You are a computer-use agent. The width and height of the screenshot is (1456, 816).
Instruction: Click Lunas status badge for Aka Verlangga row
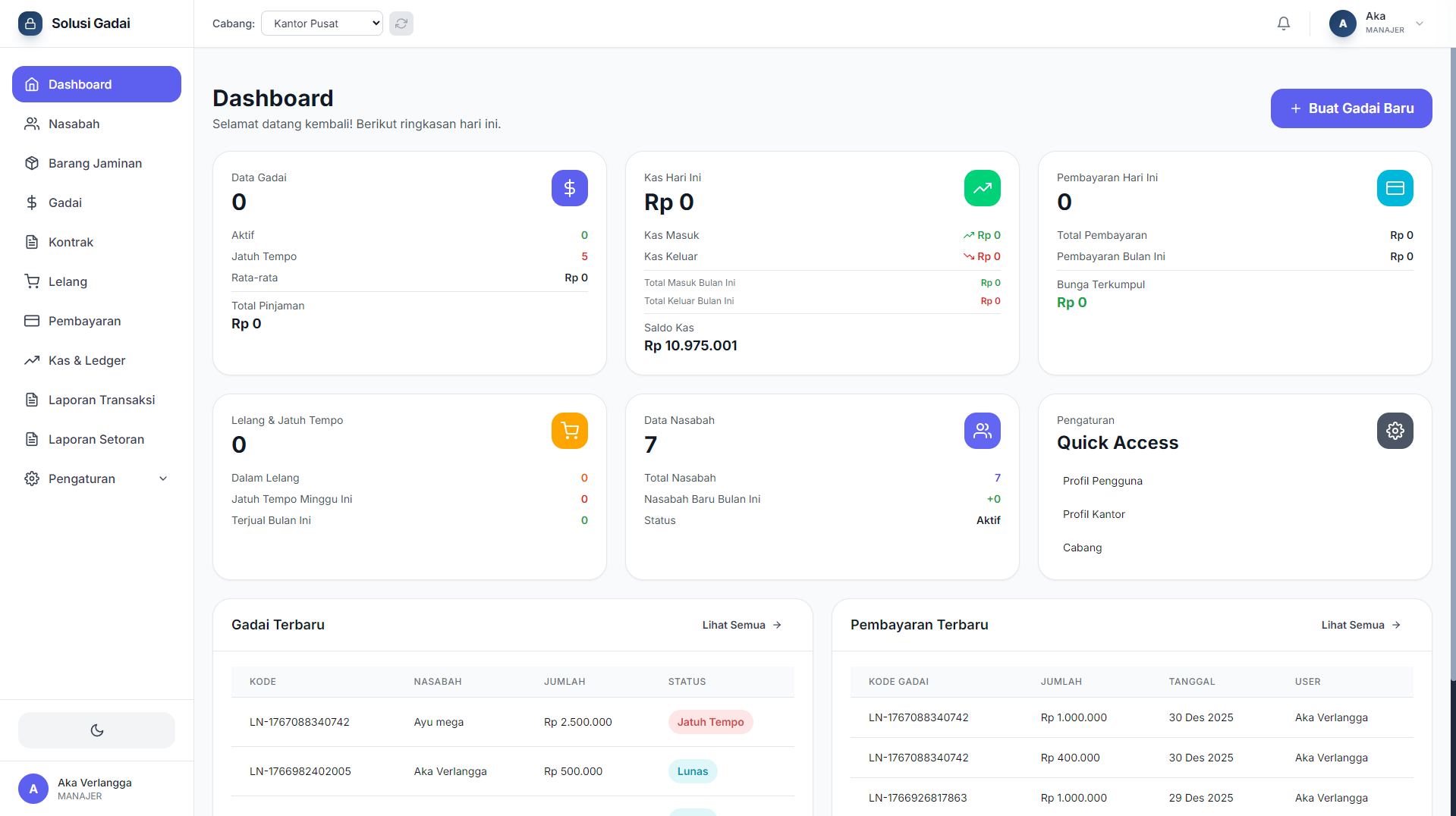coord(693,771)
